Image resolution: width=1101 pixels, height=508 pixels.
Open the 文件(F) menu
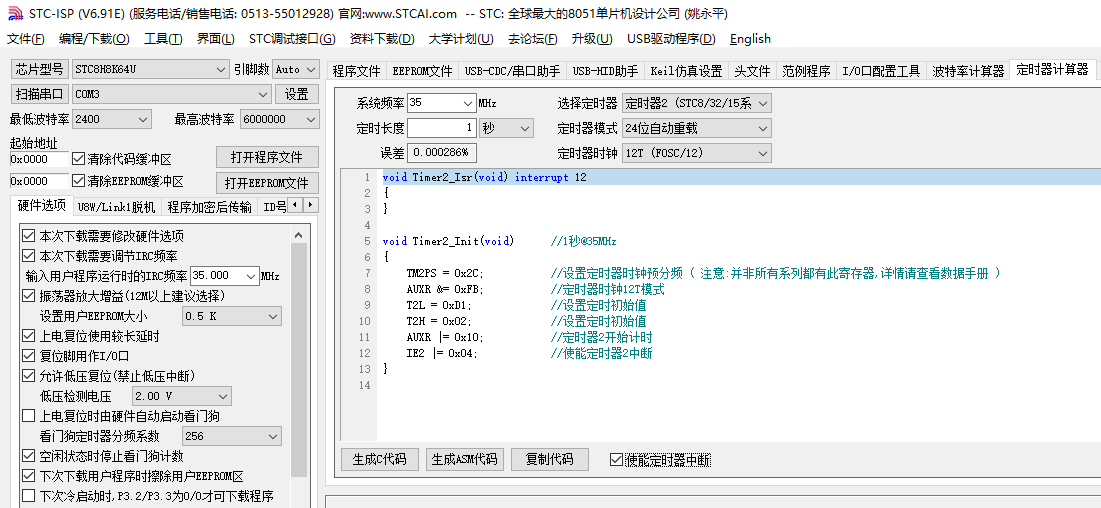[x=25, y=39]
